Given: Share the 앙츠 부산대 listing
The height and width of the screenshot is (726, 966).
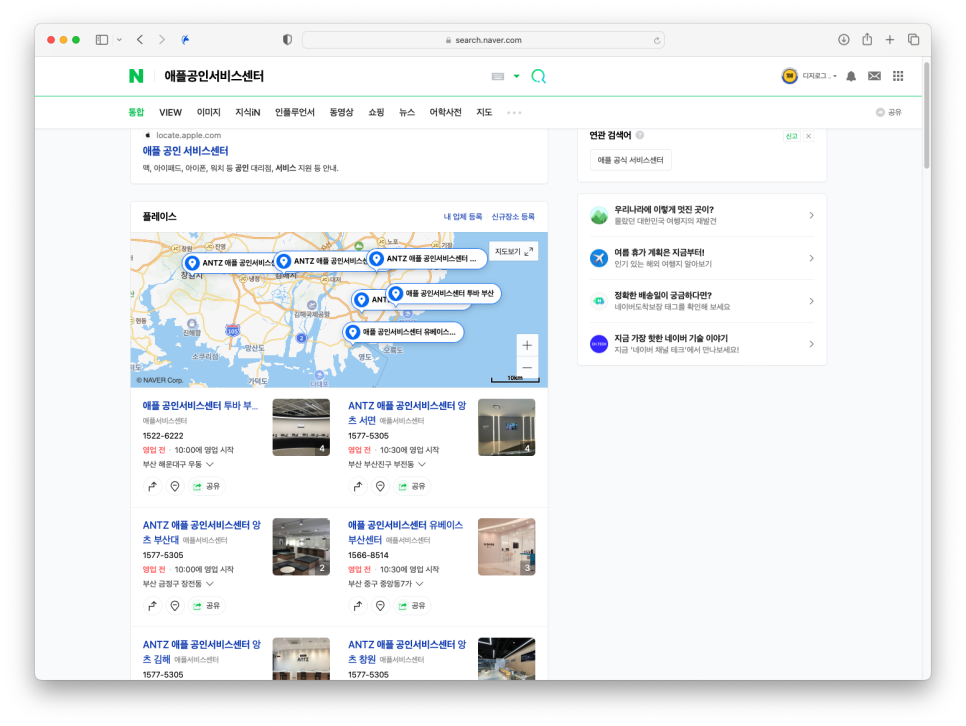Looking at the screenshot, I should tap(206, 606).
